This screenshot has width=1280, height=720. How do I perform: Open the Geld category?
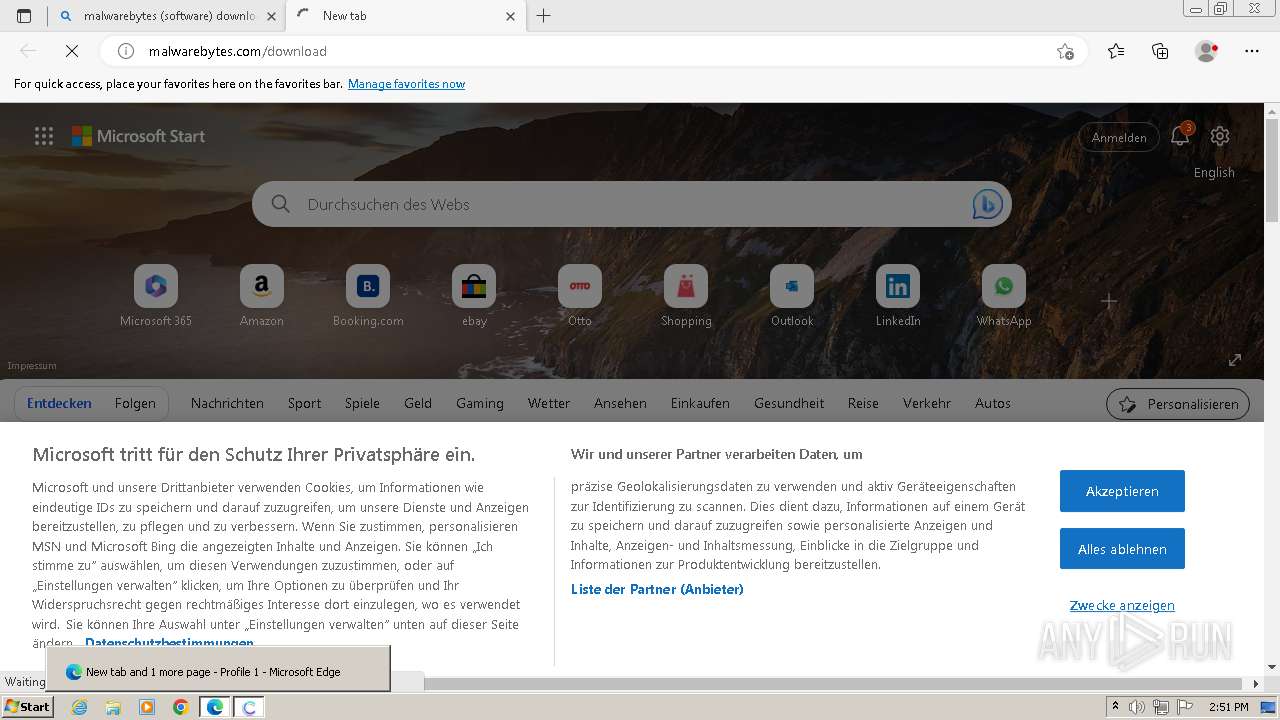(x=418, y=403)
